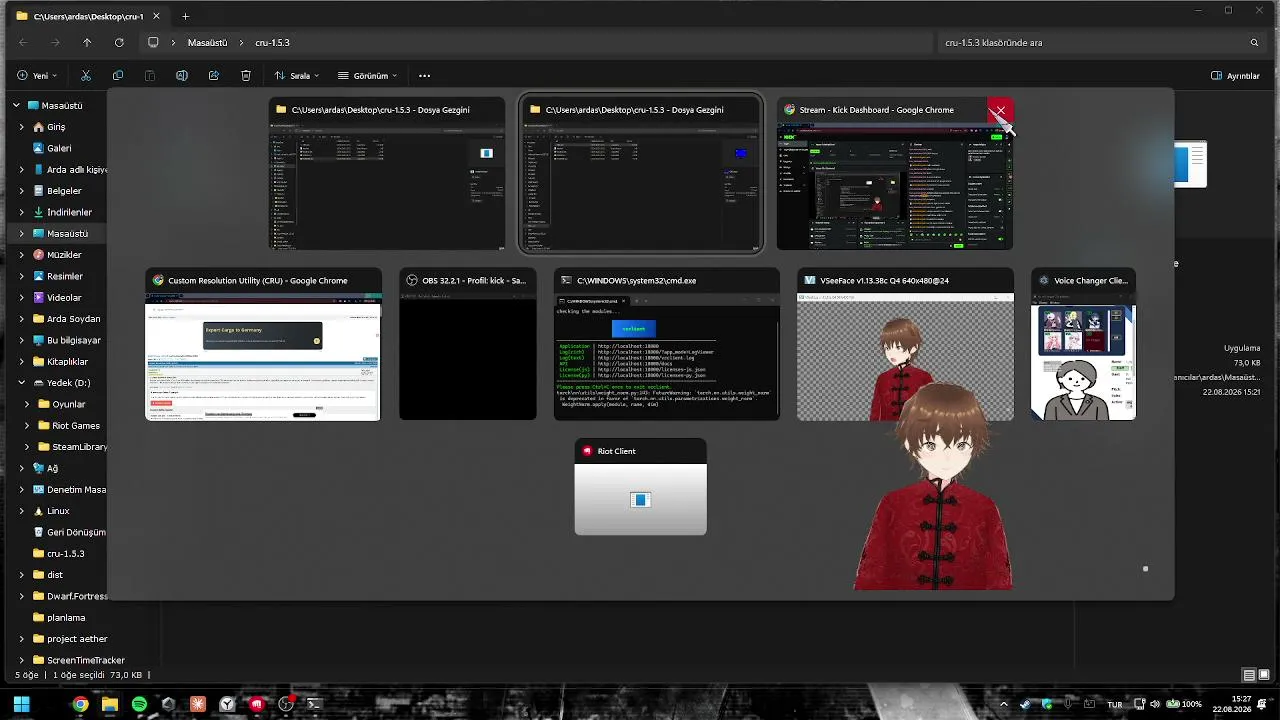Collapse the Masaüstü root tree node
Viewport: 1280px width, 720px height.
[x=16, y=105]
